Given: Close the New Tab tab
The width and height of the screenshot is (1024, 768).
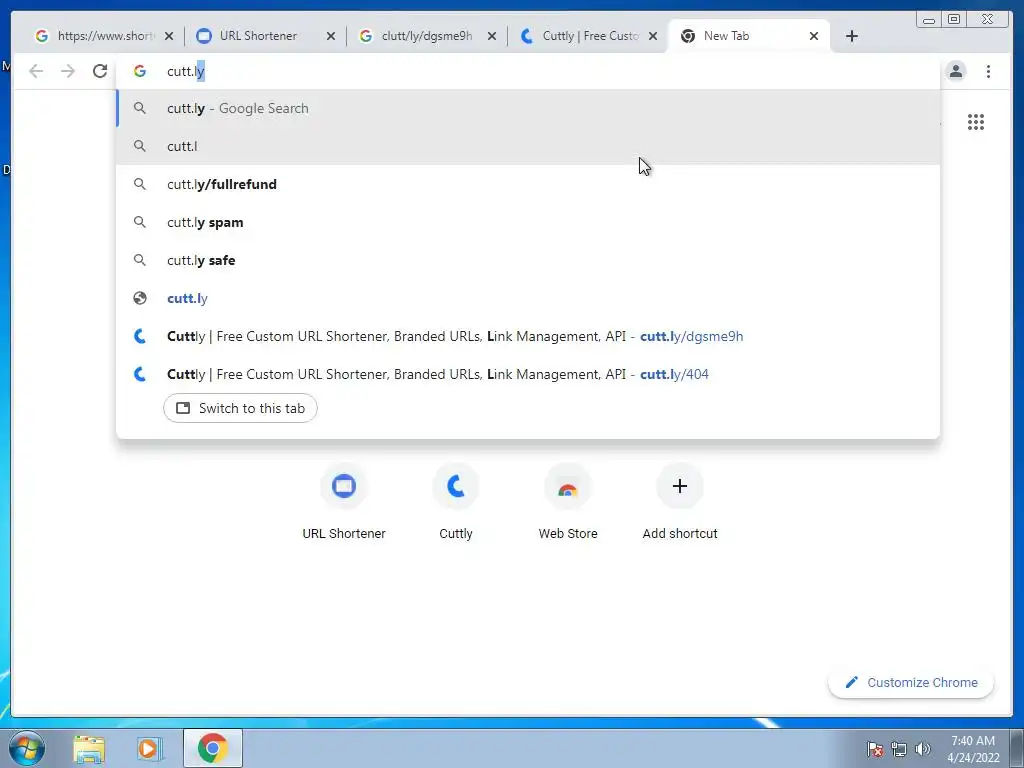Looking at the screenshot, I should pos(814,36).
